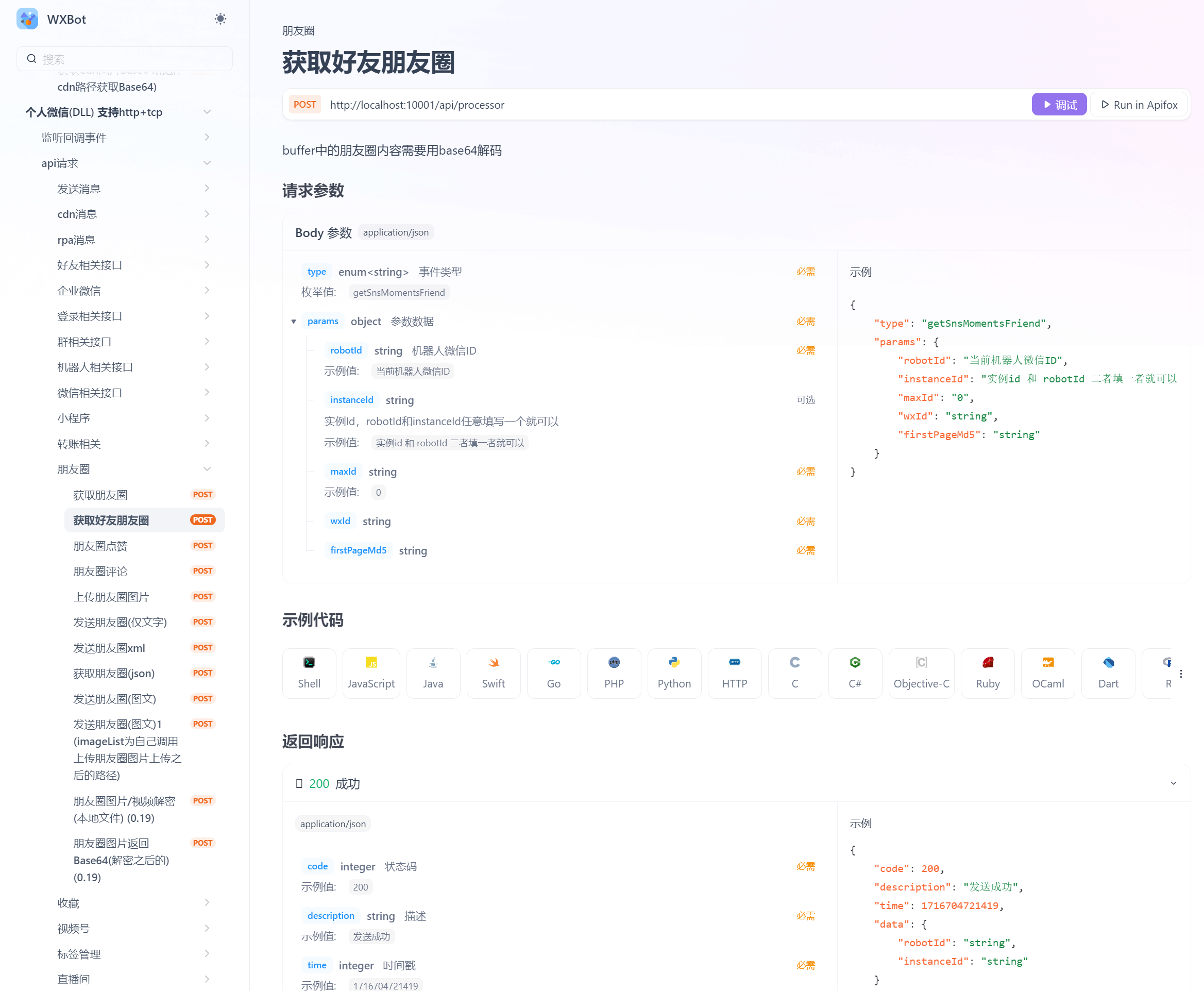Click the POST method badge

(x=304, y=105)
